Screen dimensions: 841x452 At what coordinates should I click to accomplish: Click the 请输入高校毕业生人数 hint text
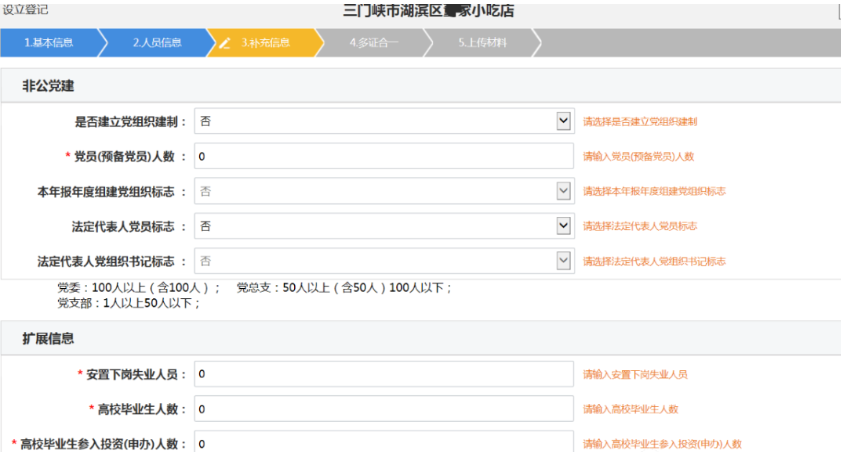[631, 409]
